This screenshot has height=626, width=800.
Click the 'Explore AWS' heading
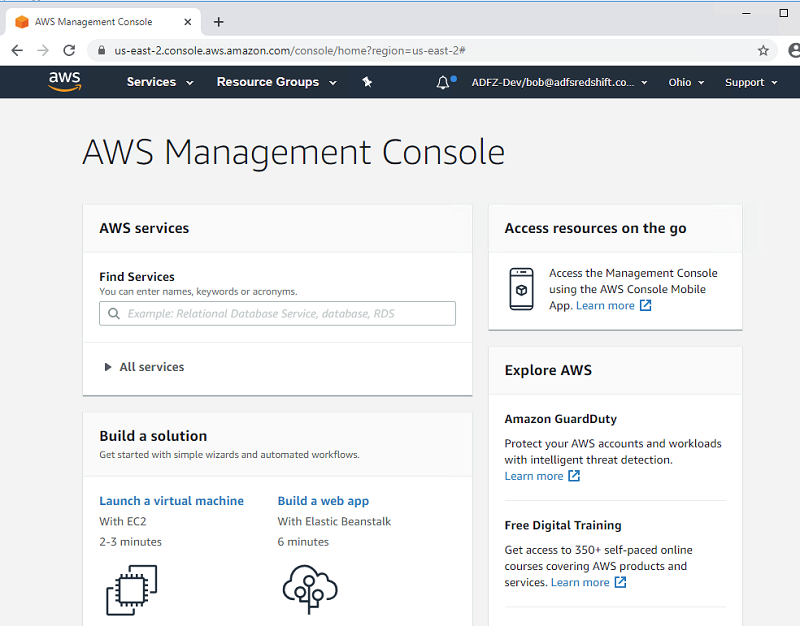(x=548, y=370)
